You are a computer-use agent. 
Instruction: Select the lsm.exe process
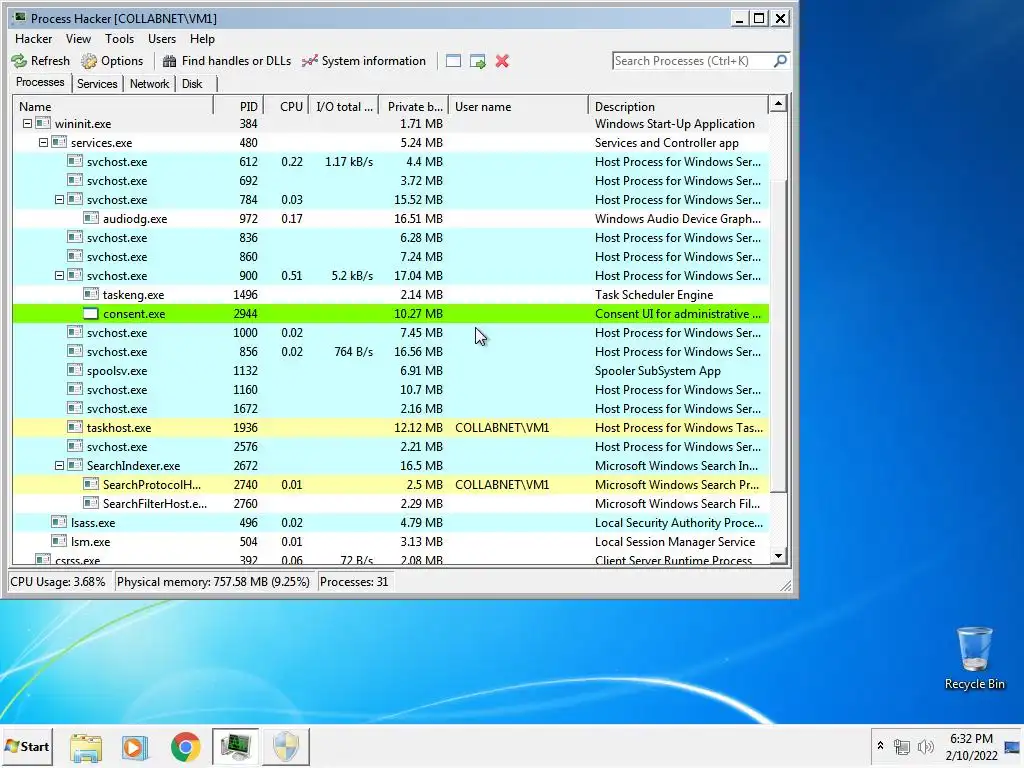coord(391,541)
